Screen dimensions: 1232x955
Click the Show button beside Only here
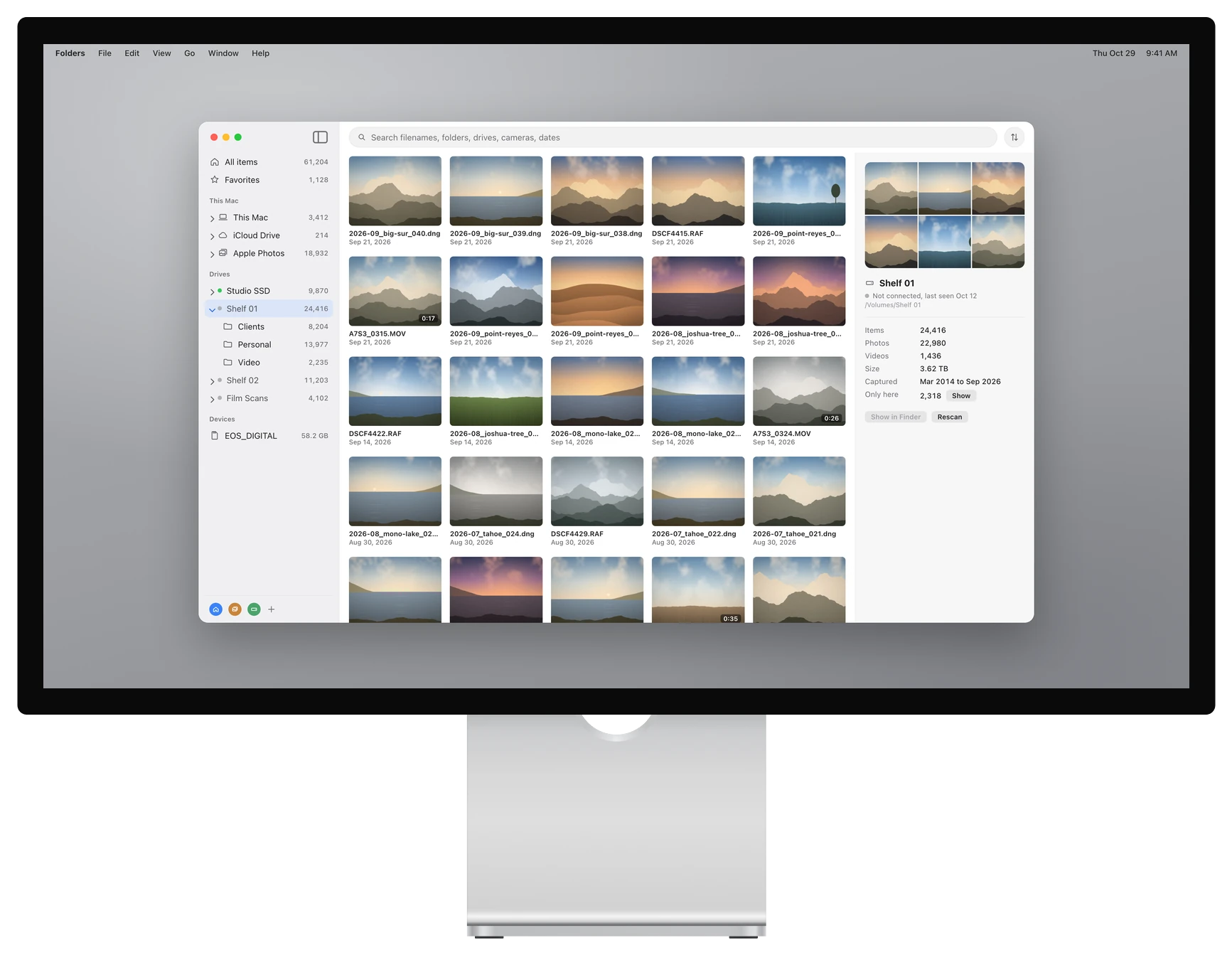point(960,396)
